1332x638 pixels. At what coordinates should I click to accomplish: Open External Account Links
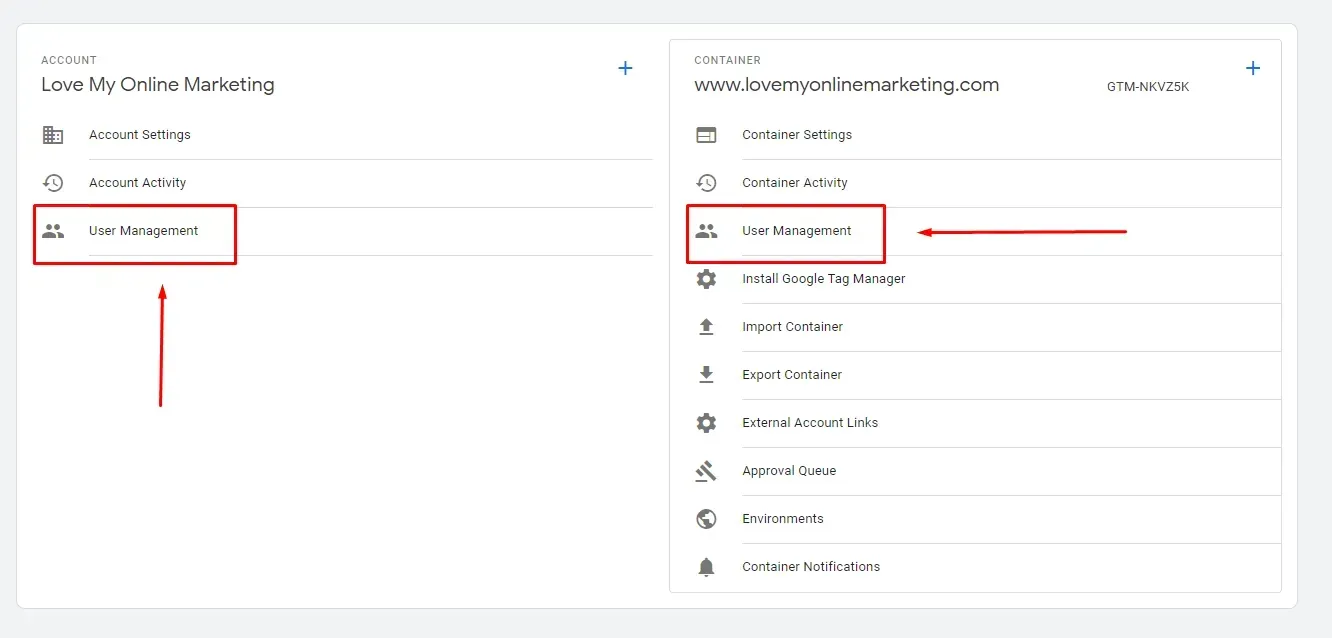click(x=810, y=423)
